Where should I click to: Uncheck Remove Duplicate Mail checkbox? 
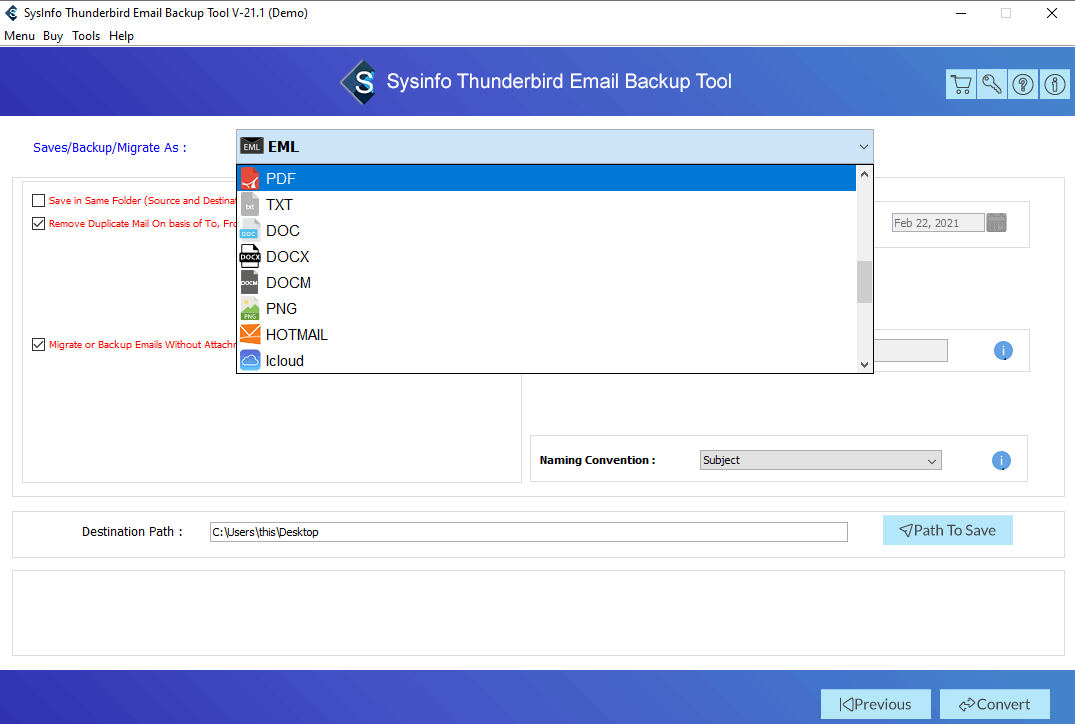pyautogui.click(x=39, y=224)
